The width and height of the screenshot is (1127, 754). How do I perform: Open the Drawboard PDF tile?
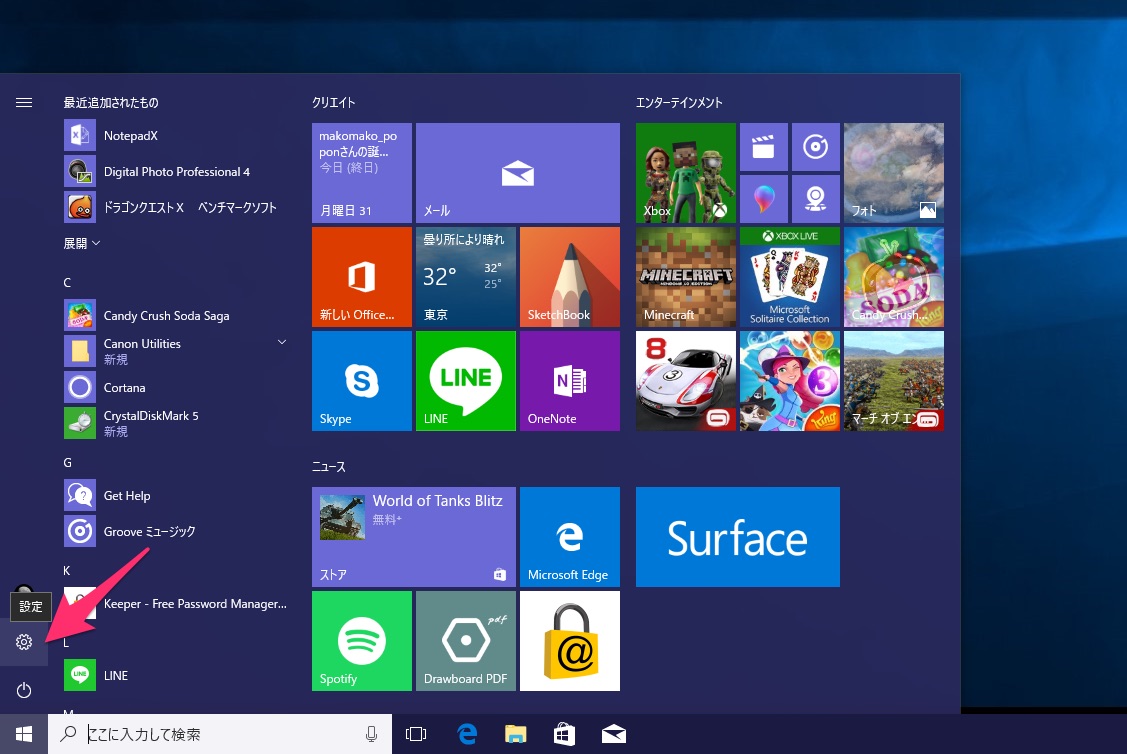pos(466,641)
